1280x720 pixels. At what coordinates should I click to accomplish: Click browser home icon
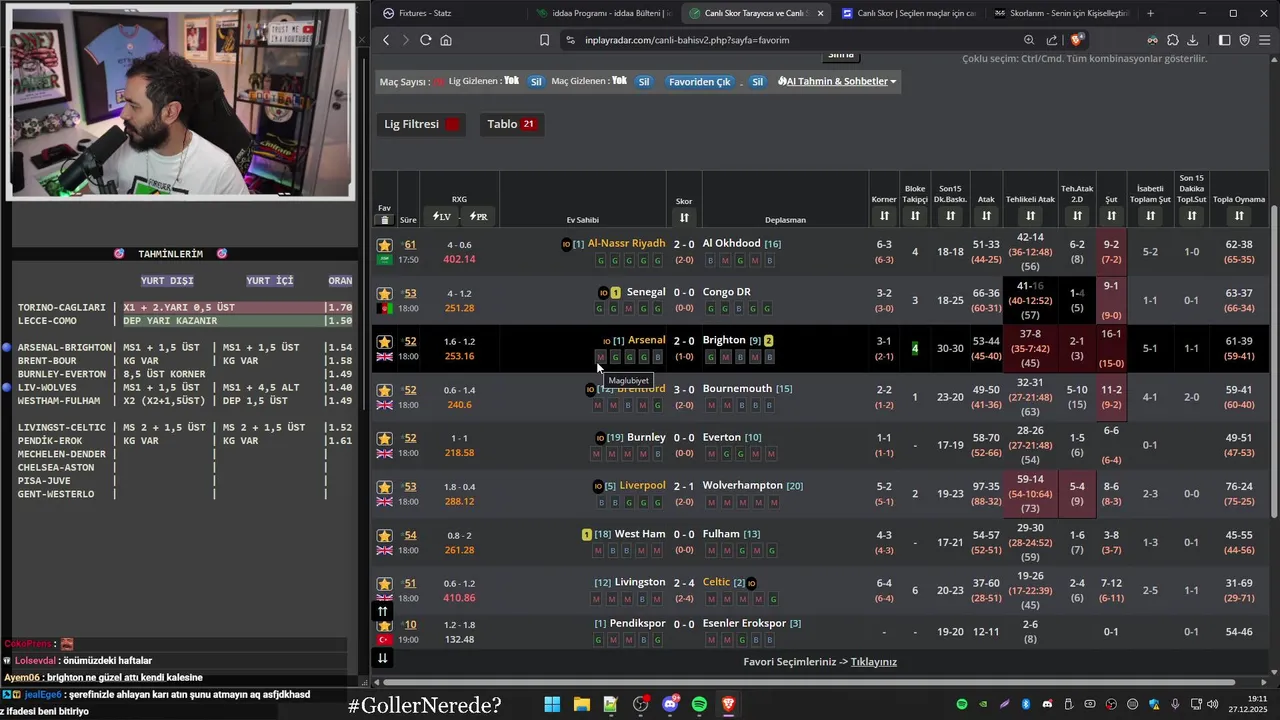[x=446, y=40]
